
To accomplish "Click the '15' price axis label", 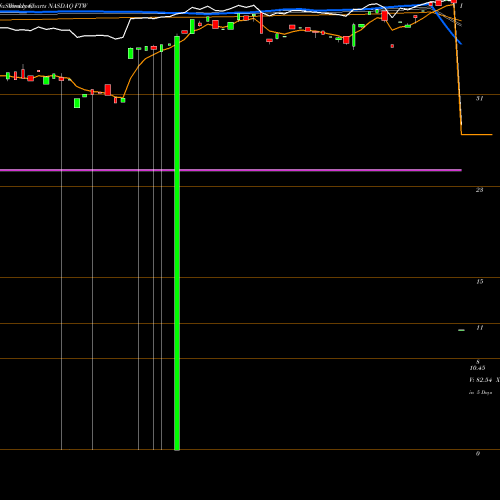I will click(x=479, y=282).
